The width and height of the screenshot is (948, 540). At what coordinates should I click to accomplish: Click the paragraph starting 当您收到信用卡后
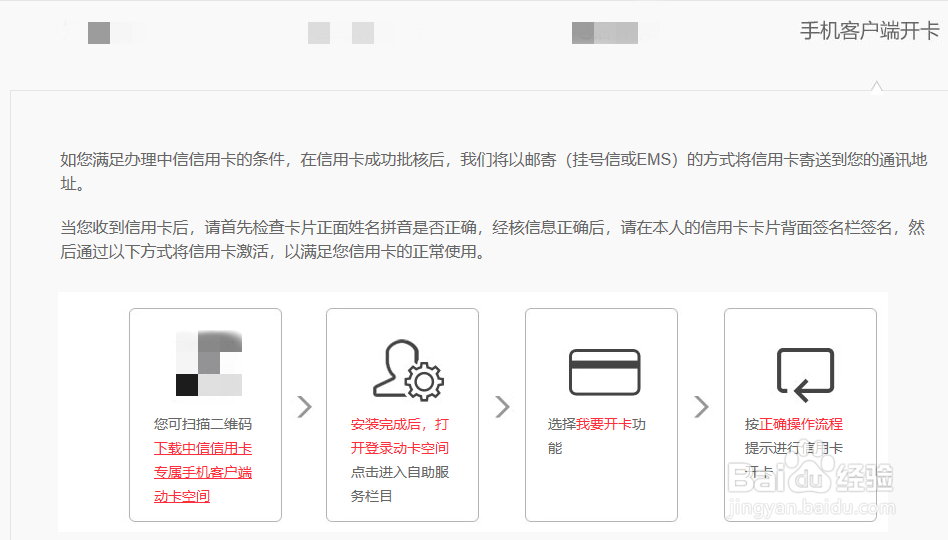point(493,239)
